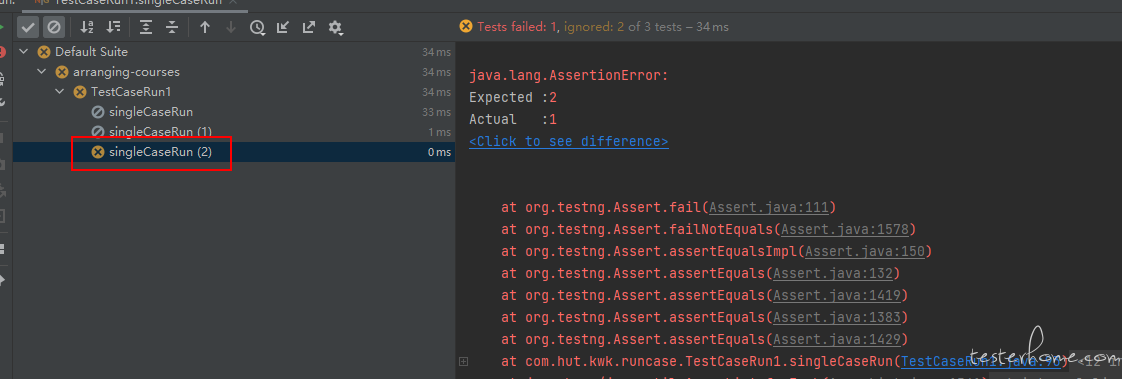Image resolution: width=1122 pixels, height=379 pixels.
Task: Open test history clock icon
Action: (257, 27)
